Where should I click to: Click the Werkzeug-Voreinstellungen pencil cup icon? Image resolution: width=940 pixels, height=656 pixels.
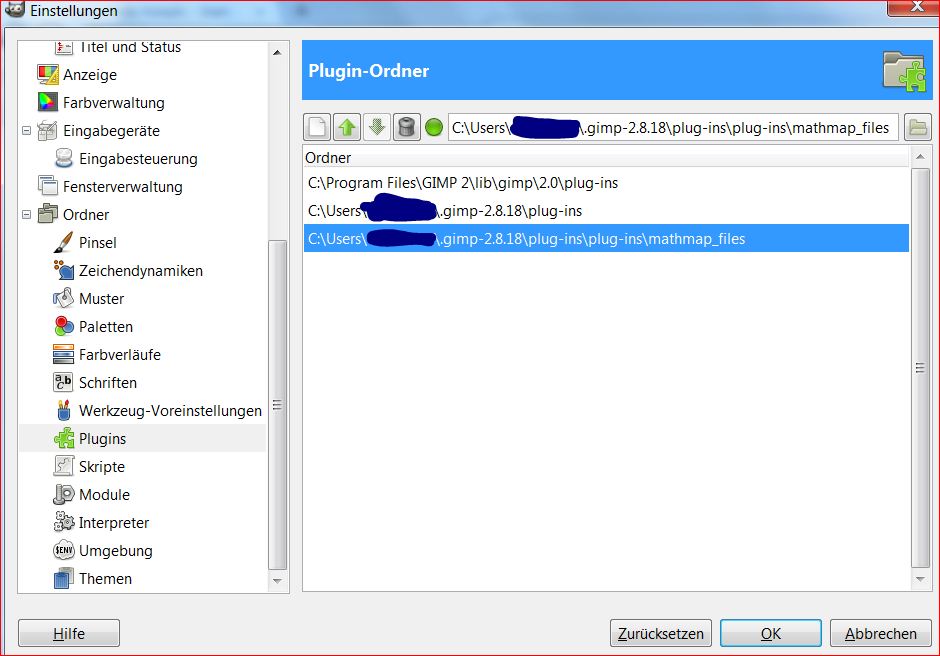tap(64, 410)
